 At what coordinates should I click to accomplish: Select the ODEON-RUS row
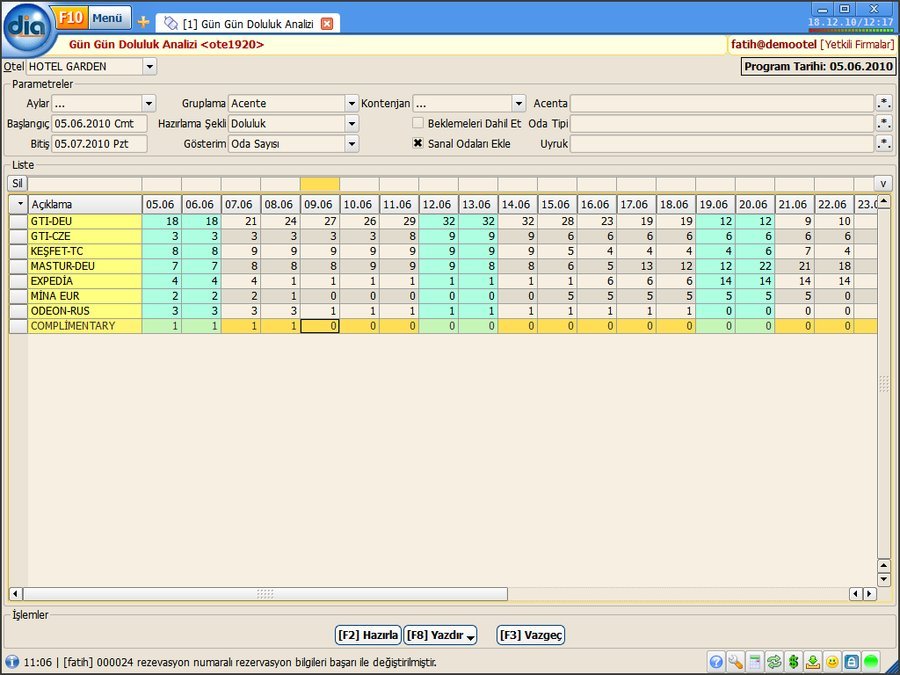point(443,311)
